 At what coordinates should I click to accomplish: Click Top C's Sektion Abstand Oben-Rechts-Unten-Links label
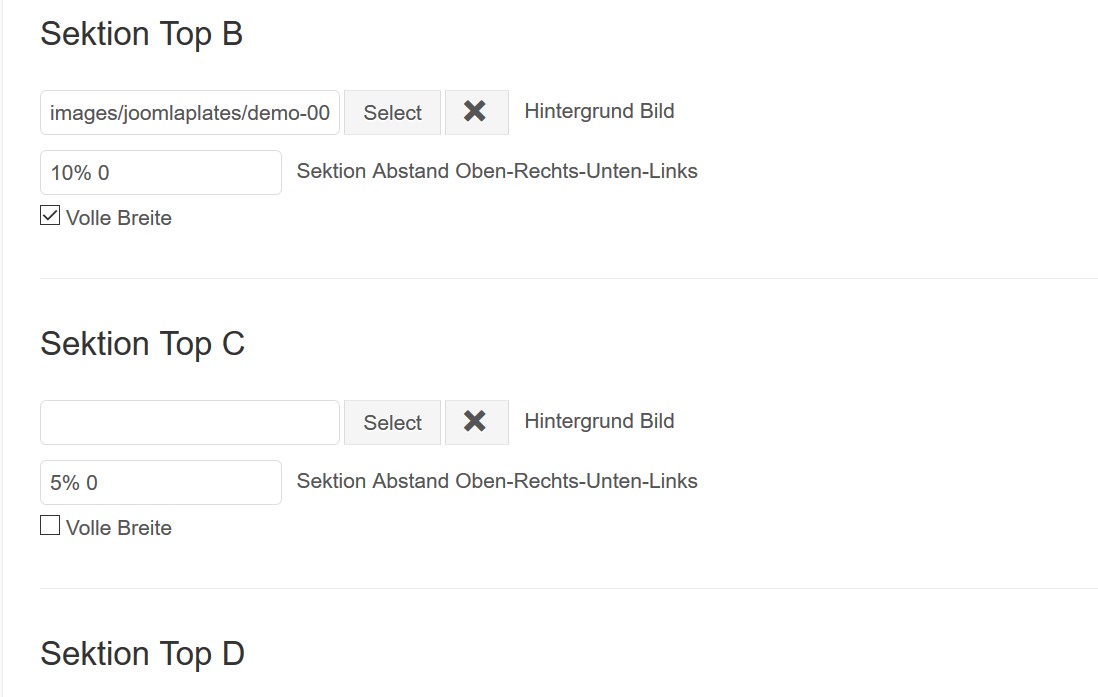click(x=497, y=481)
